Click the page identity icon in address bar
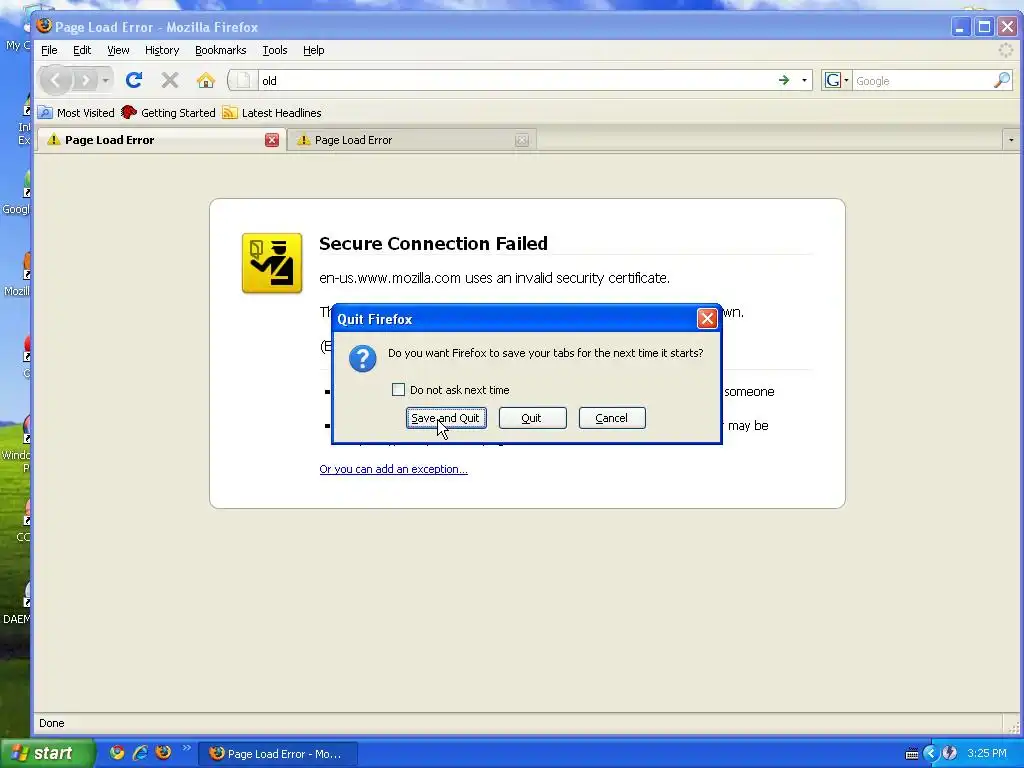 243,80
